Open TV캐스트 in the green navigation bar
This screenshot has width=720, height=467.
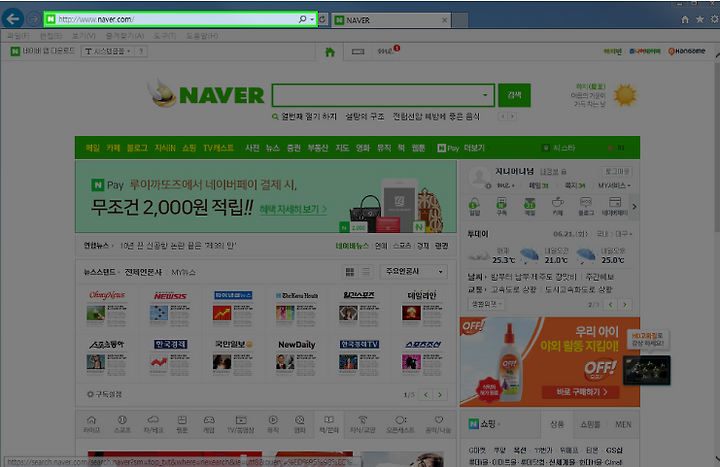point(219,148)
